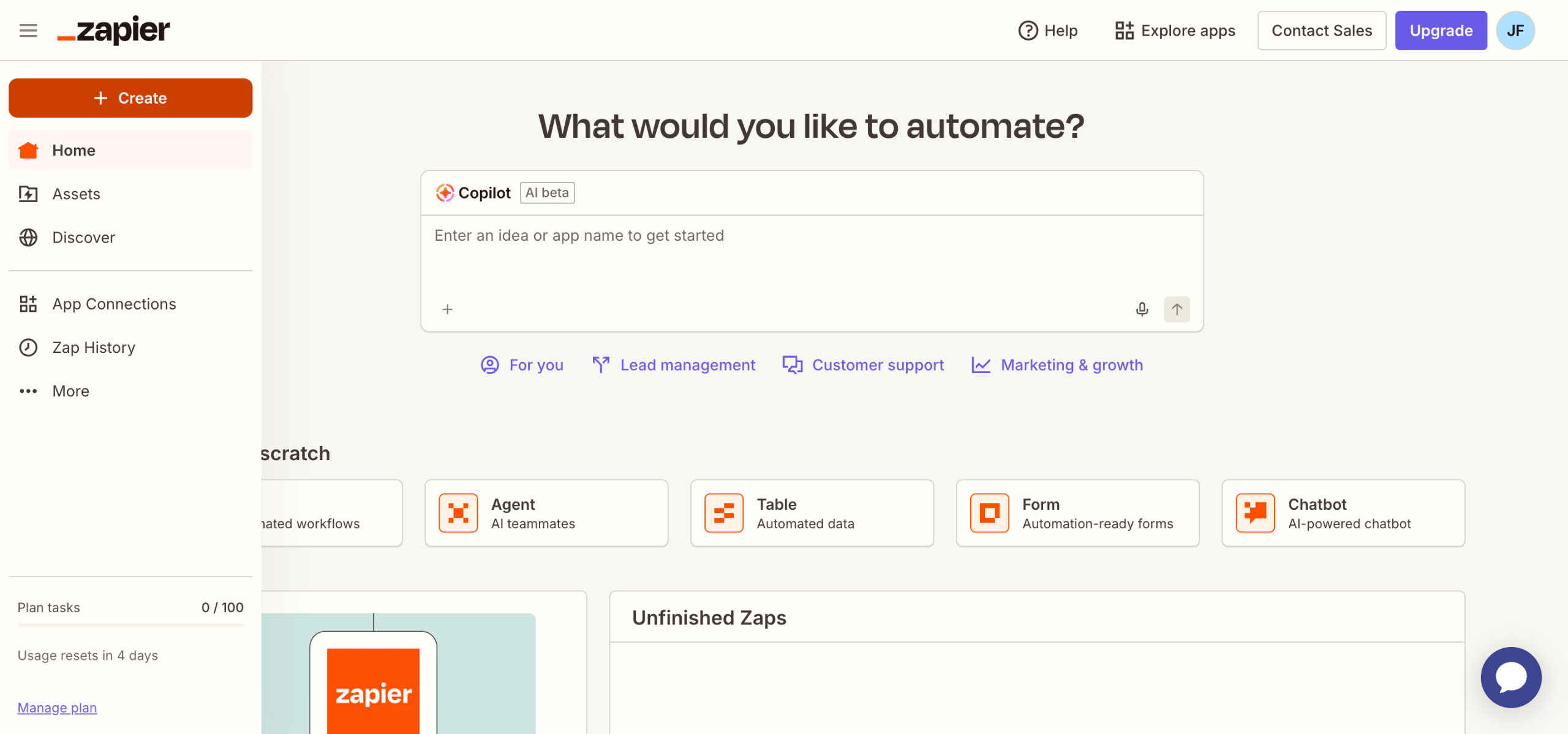The height and width of the screenshot is (734, 1568).
Task: Click the JF profile avatar
Action: click(x=1515, y=31)
